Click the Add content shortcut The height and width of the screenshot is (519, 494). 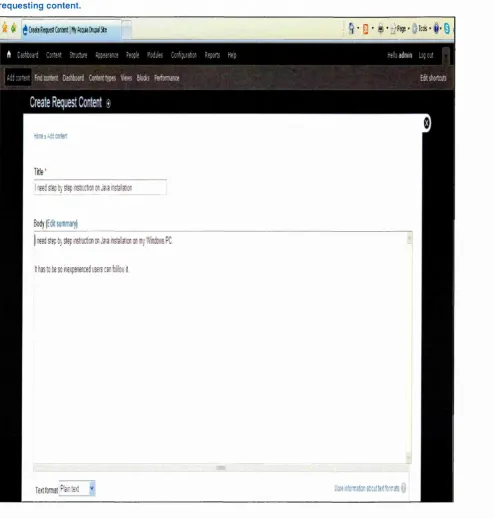(18, 78)
